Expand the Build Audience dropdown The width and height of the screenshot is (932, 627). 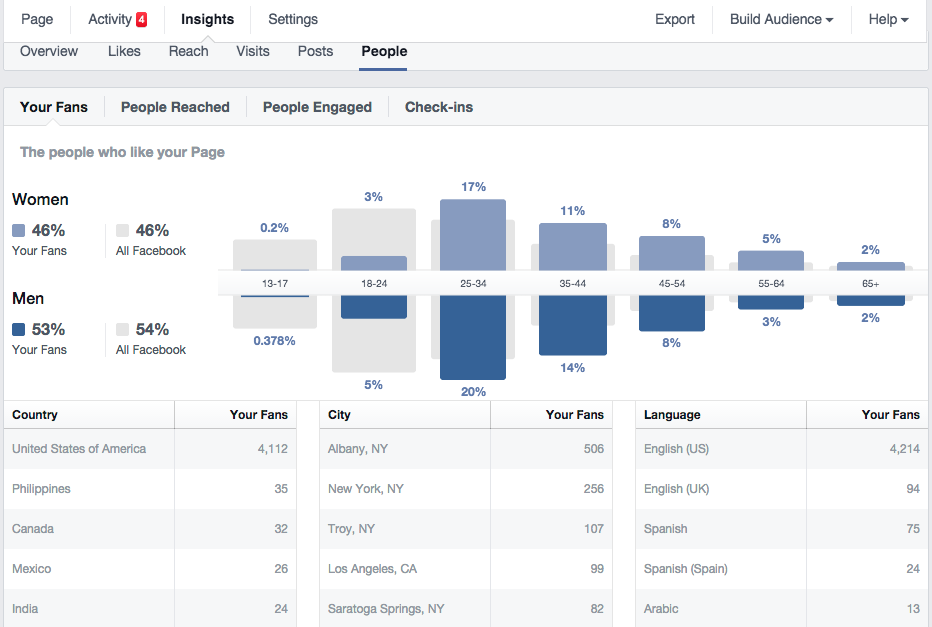(780, 19)
